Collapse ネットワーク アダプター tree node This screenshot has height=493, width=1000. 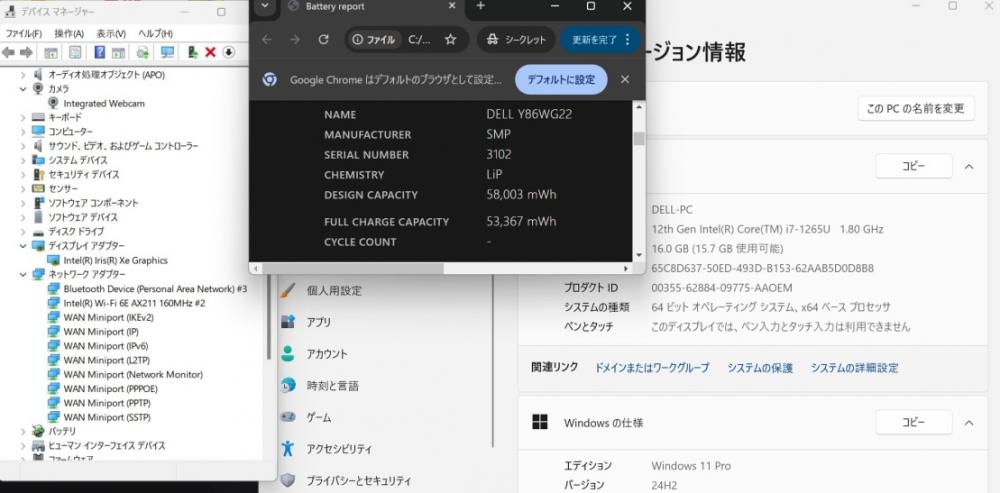[x=23, y=274]
